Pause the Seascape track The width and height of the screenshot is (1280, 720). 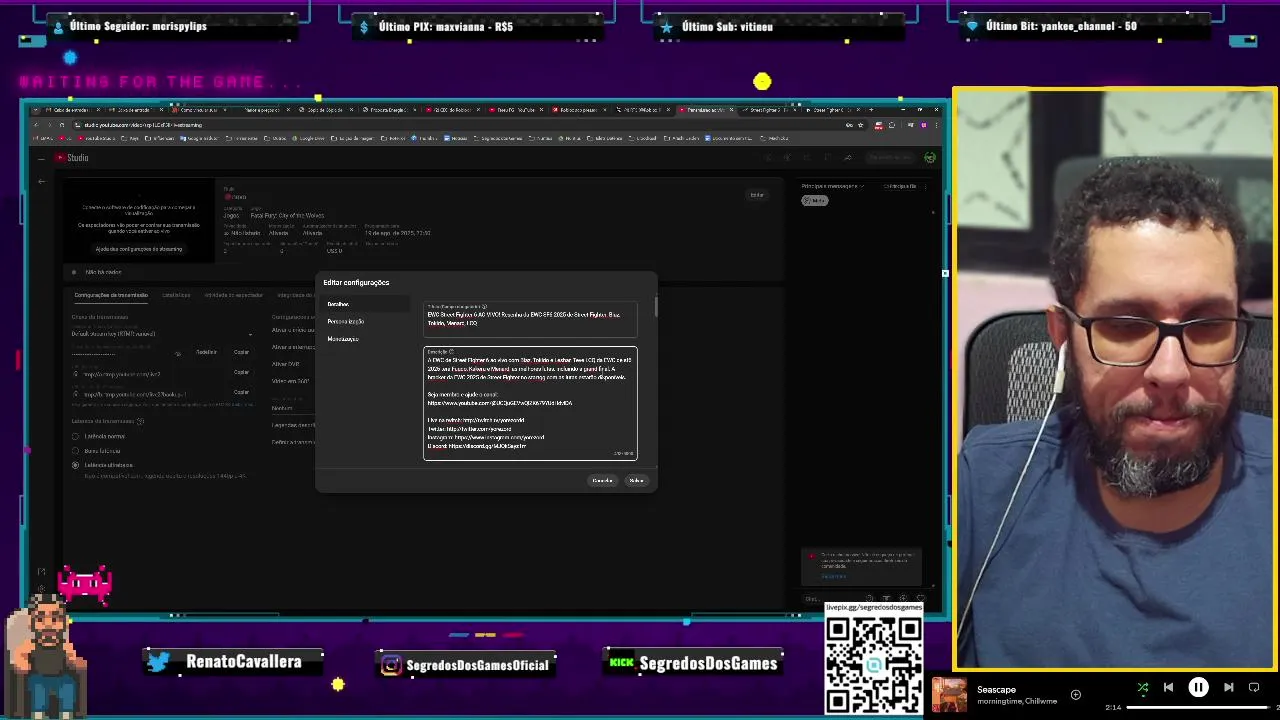(x=1198, y=687)
